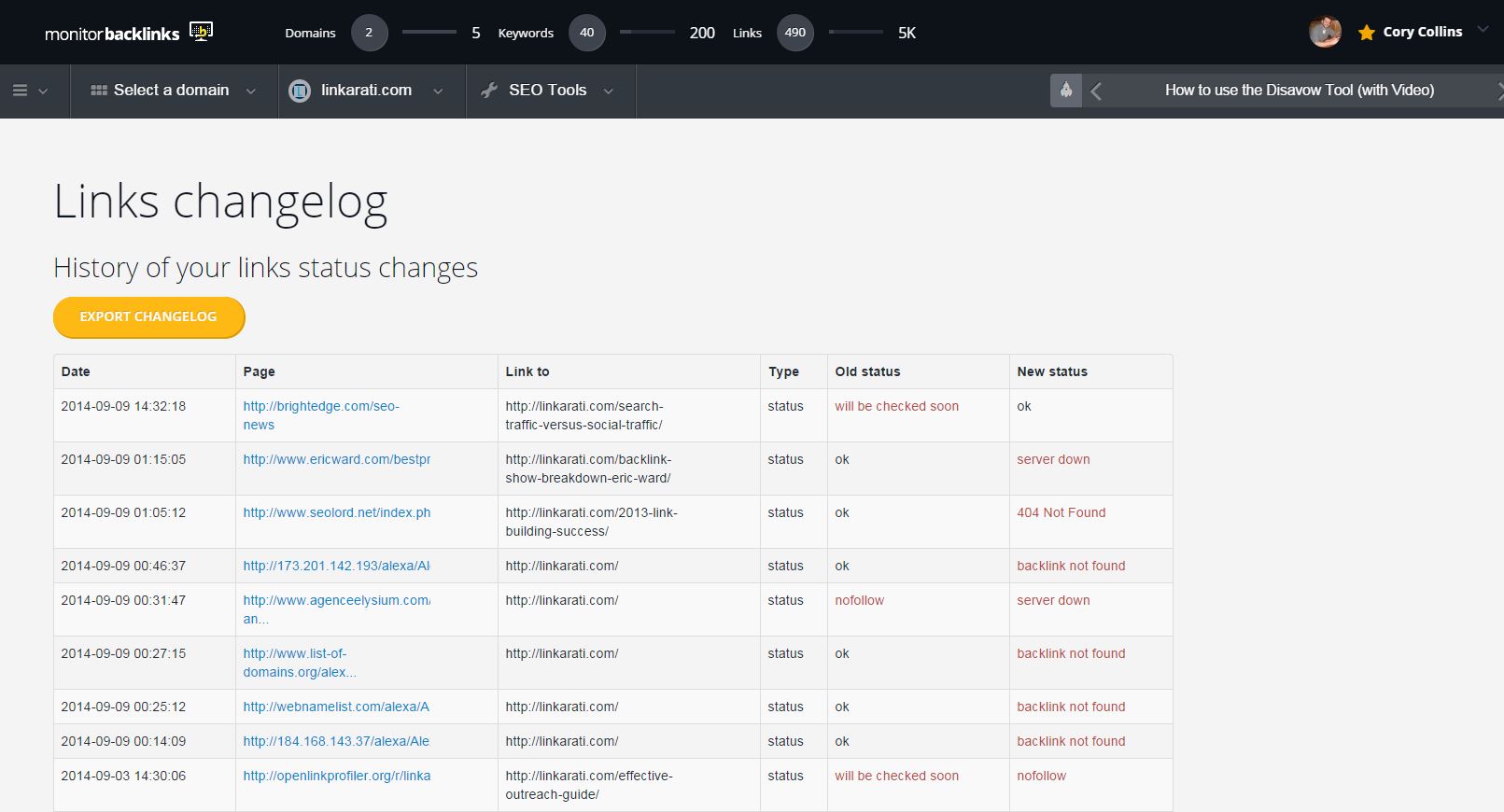Click the Links count badge 490
Image resolution: width=1504 pixels, height=812 pixels.
coord(795,33)
